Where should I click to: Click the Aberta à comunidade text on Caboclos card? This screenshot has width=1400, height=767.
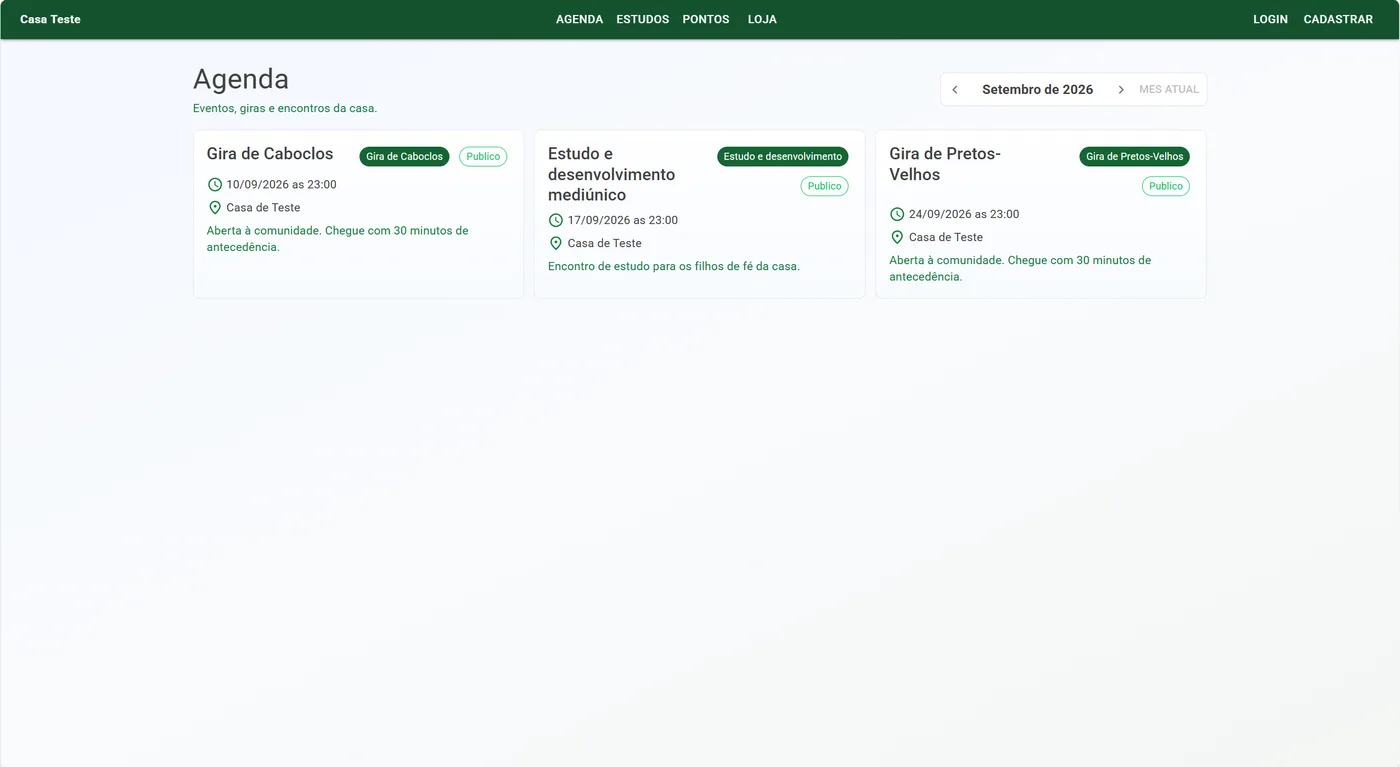tap(338, 239)
